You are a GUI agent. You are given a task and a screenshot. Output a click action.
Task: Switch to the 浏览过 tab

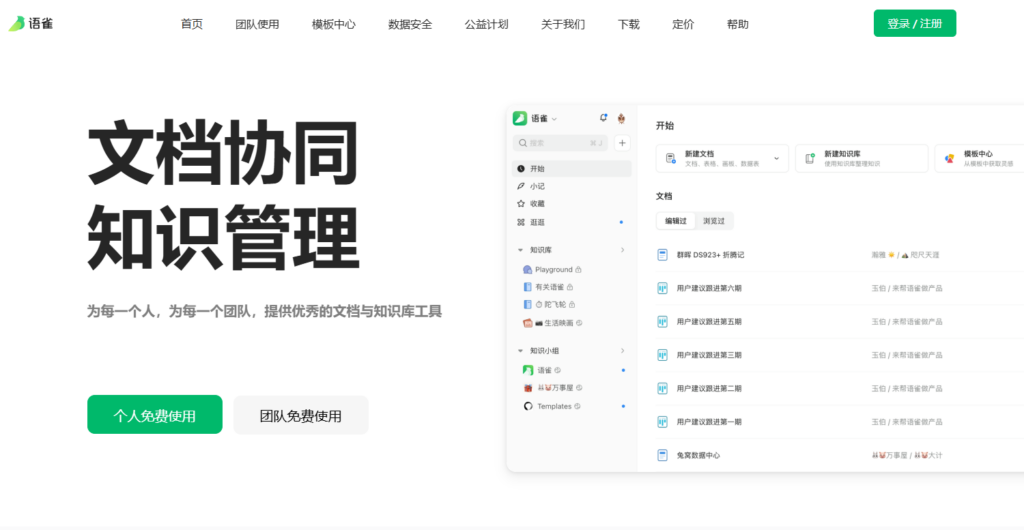click(714, 221)
